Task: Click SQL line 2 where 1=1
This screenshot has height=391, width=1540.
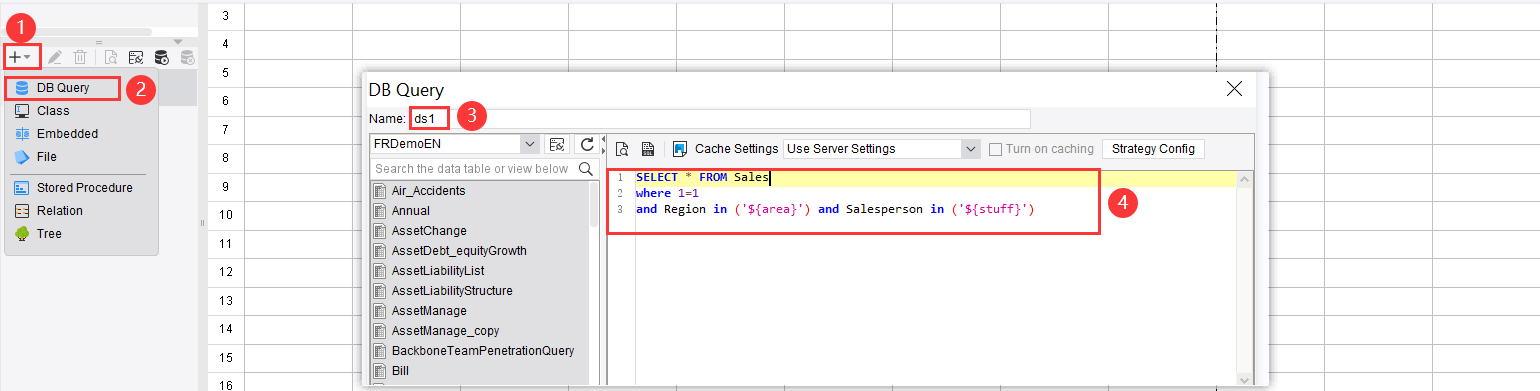Action: coord(667,193)
